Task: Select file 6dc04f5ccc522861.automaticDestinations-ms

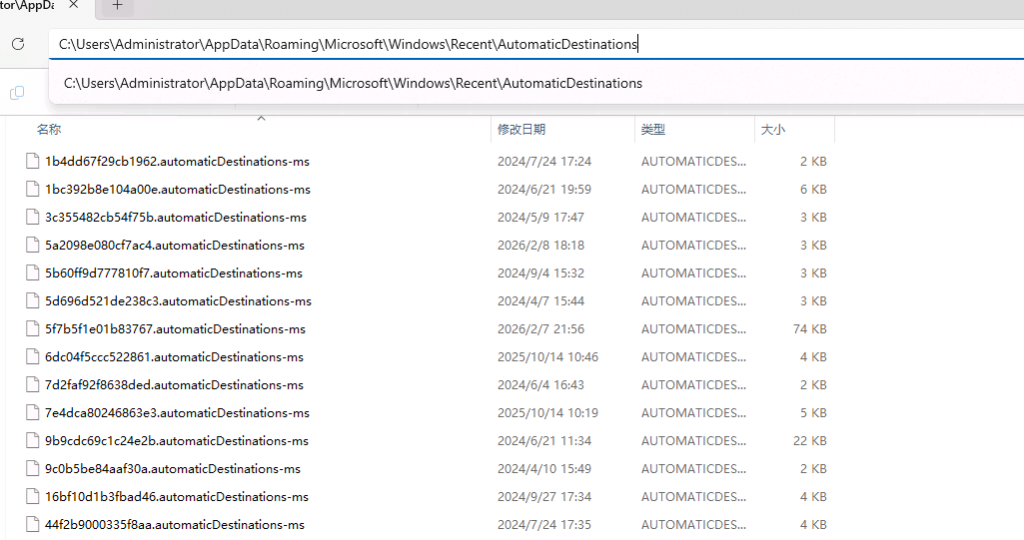Action: click(x=174, y=357)
